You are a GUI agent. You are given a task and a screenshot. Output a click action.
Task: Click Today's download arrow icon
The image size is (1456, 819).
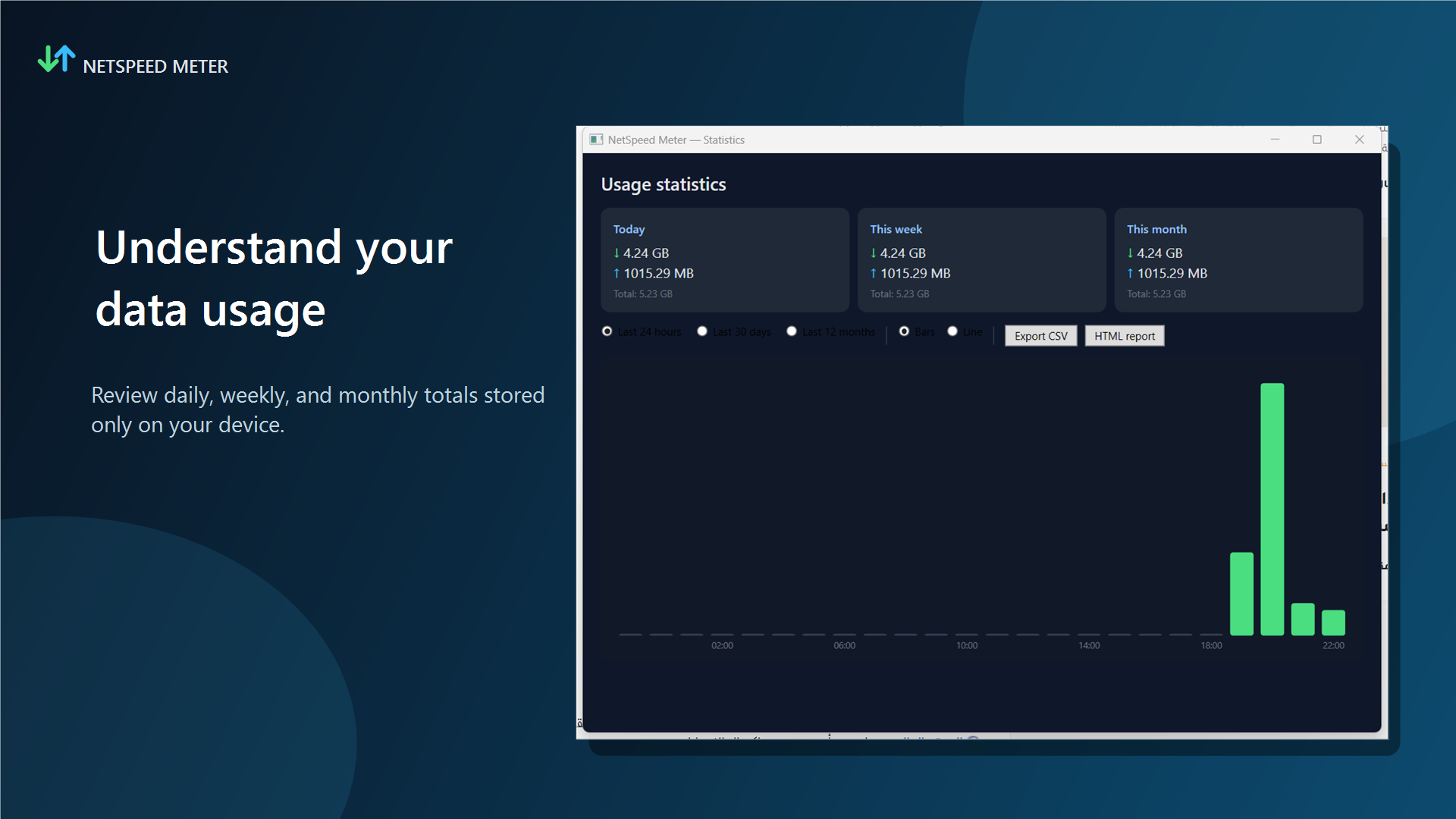pyautogui.click(x=617, y=253)
